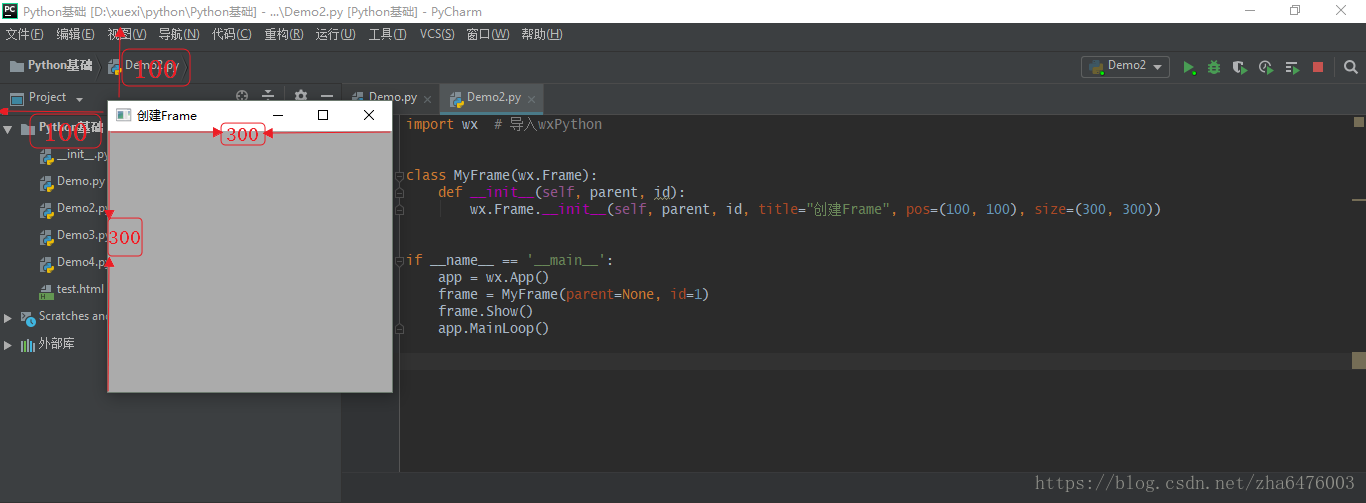Close the Demo.py editor tab
This screenshot has height=503, width=1366.
tap(428, 99)
